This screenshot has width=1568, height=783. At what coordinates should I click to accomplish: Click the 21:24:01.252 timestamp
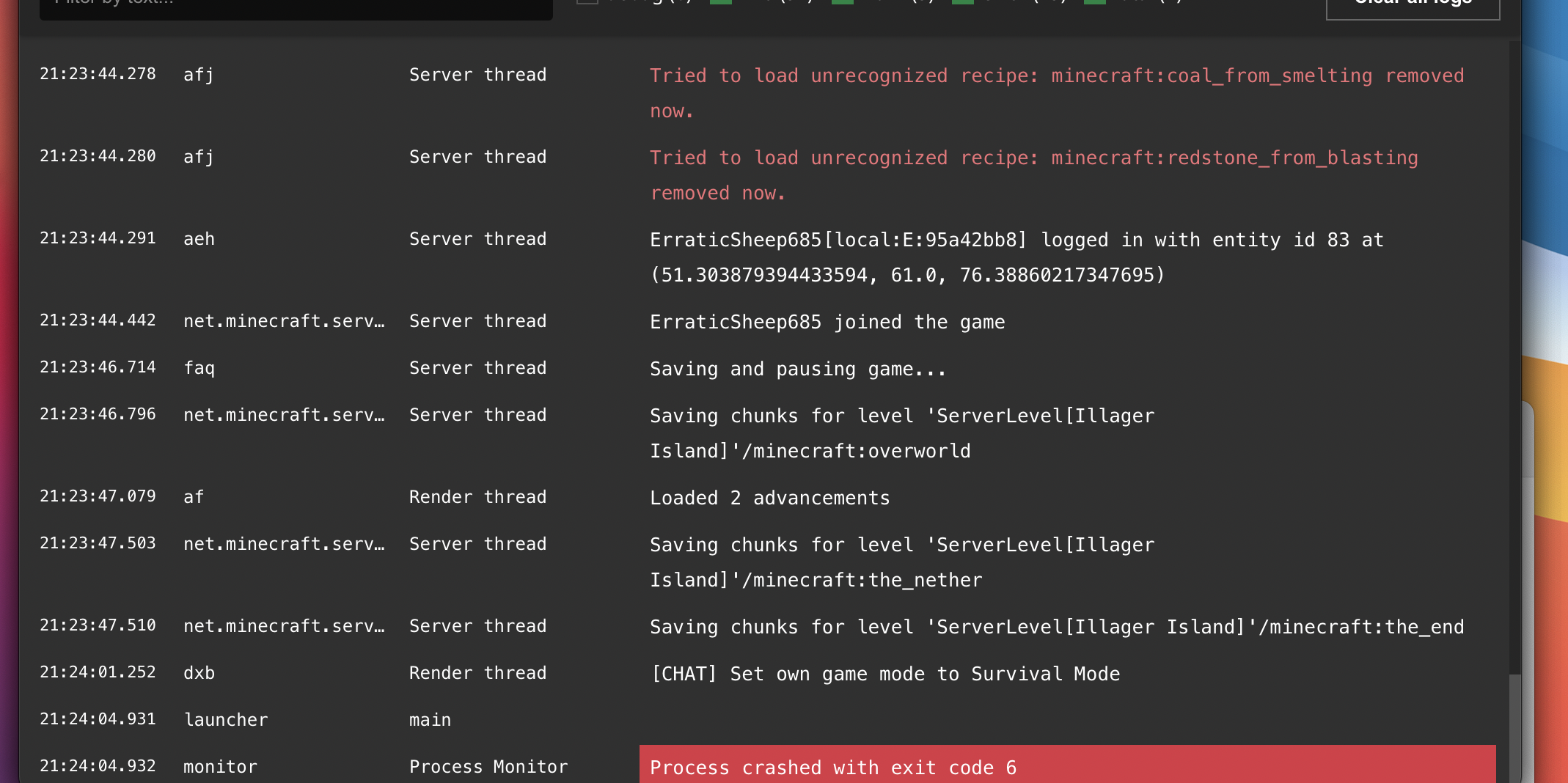click(x=98, y=672)
